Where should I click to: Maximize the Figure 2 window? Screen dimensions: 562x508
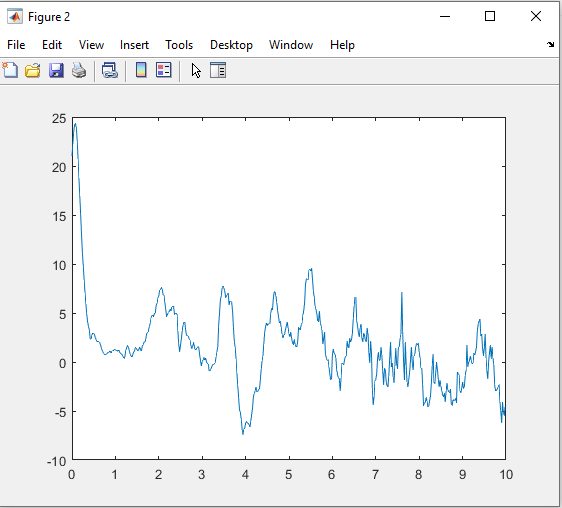click(x=490, y=16)
